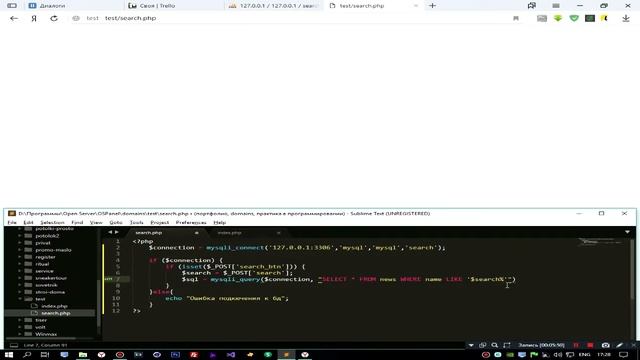Close the test/search.php browser tab
The width and height of the screenshot is (640, 360).
point(416,6)
